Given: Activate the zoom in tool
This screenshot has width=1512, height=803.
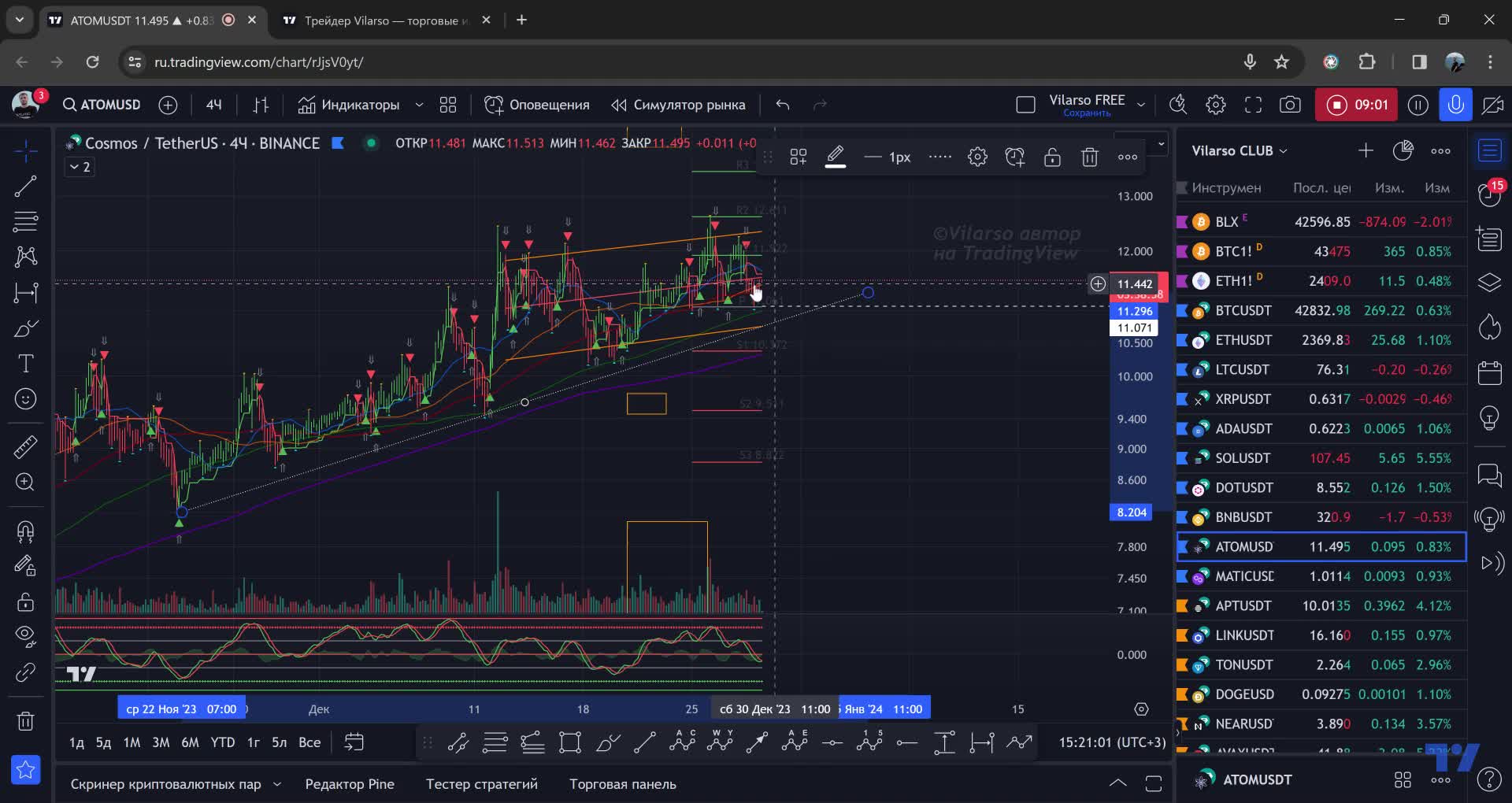Looking at the screenshot, I should 25,482.
